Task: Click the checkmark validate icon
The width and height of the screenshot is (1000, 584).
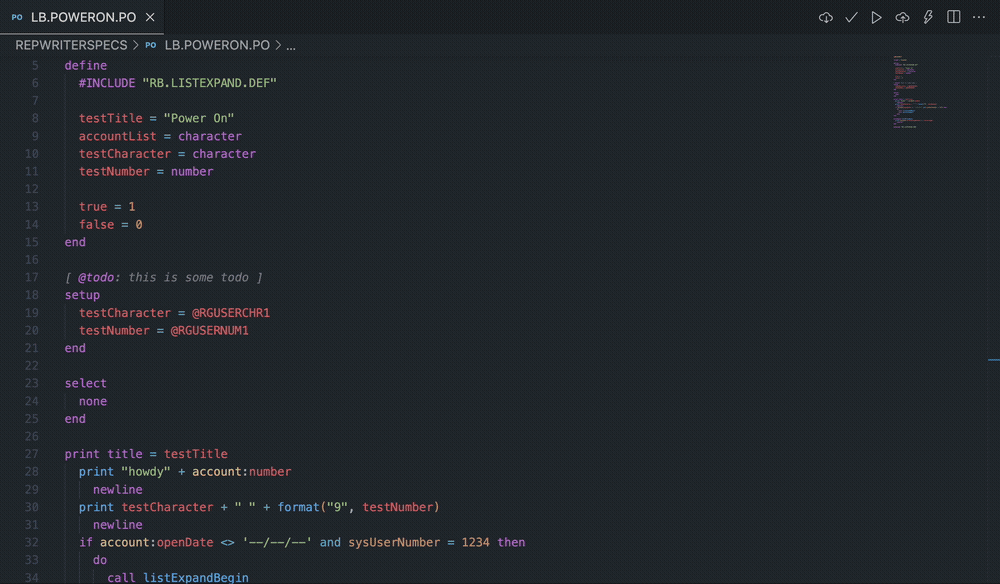Action: [x=851, y=17]
